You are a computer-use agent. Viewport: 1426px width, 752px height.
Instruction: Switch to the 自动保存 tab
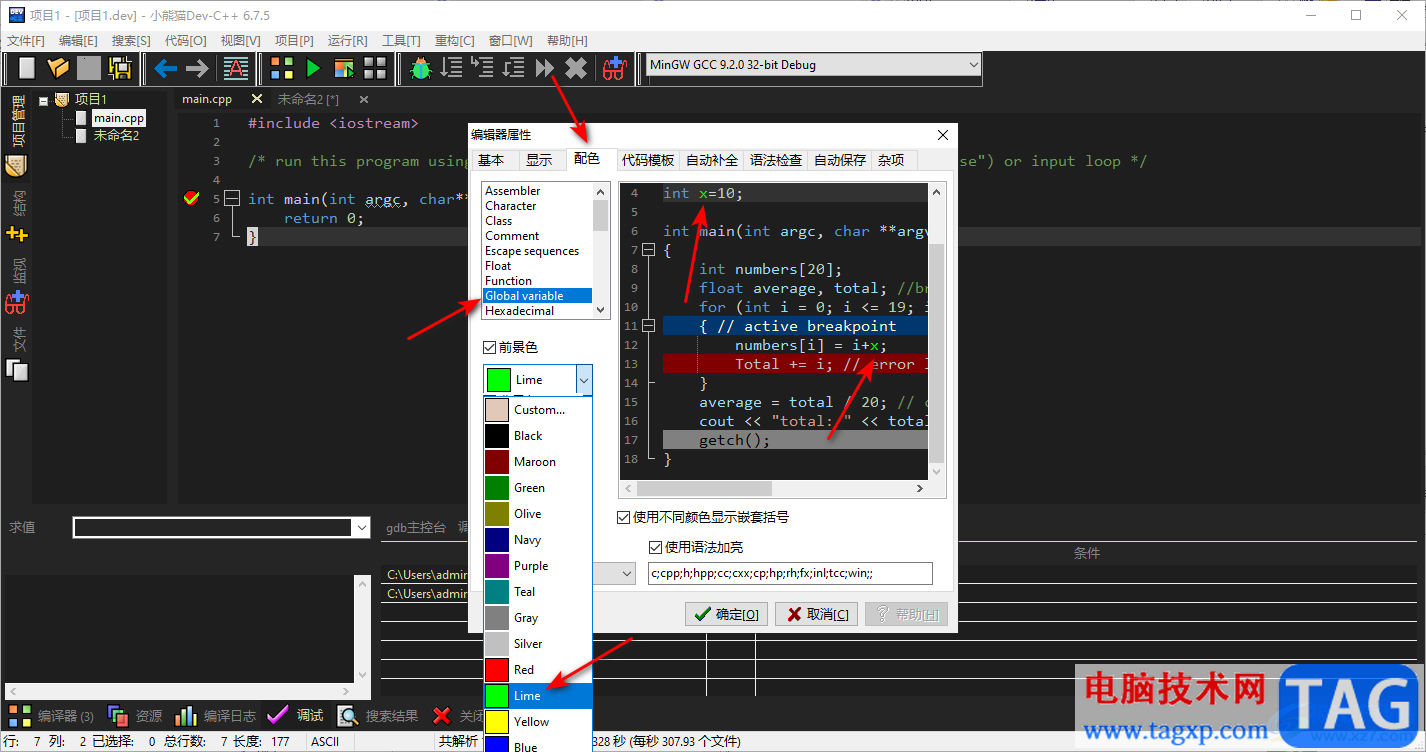point(840,160)
